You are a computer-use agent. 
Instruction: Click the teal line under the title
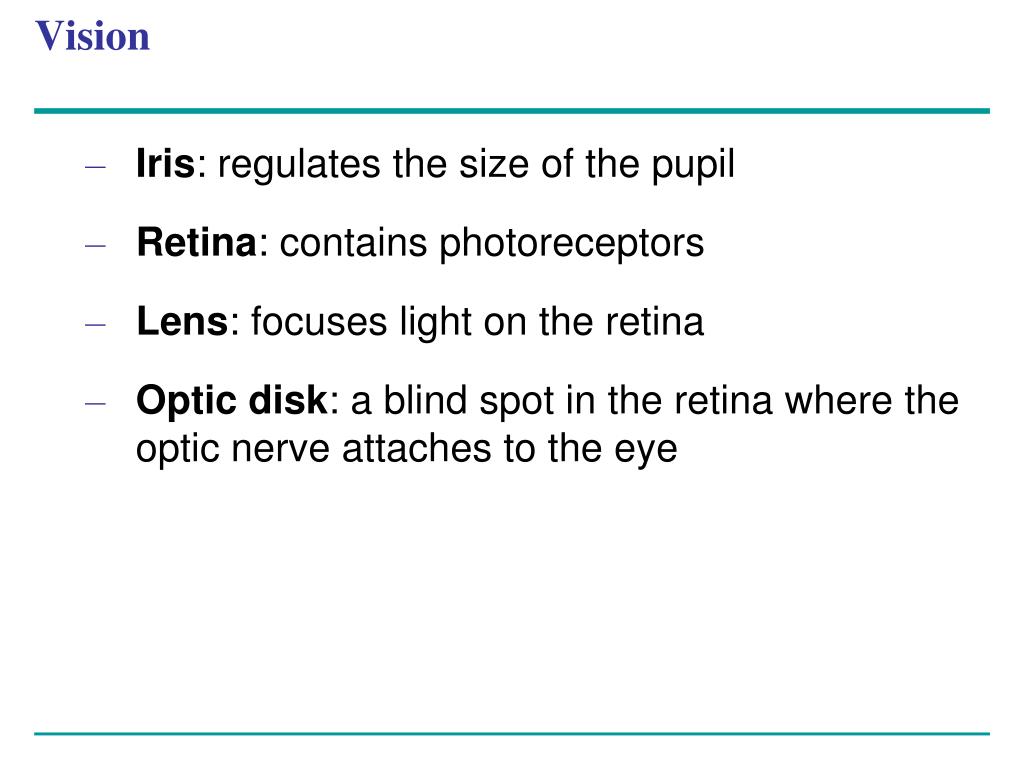[512, 111]
